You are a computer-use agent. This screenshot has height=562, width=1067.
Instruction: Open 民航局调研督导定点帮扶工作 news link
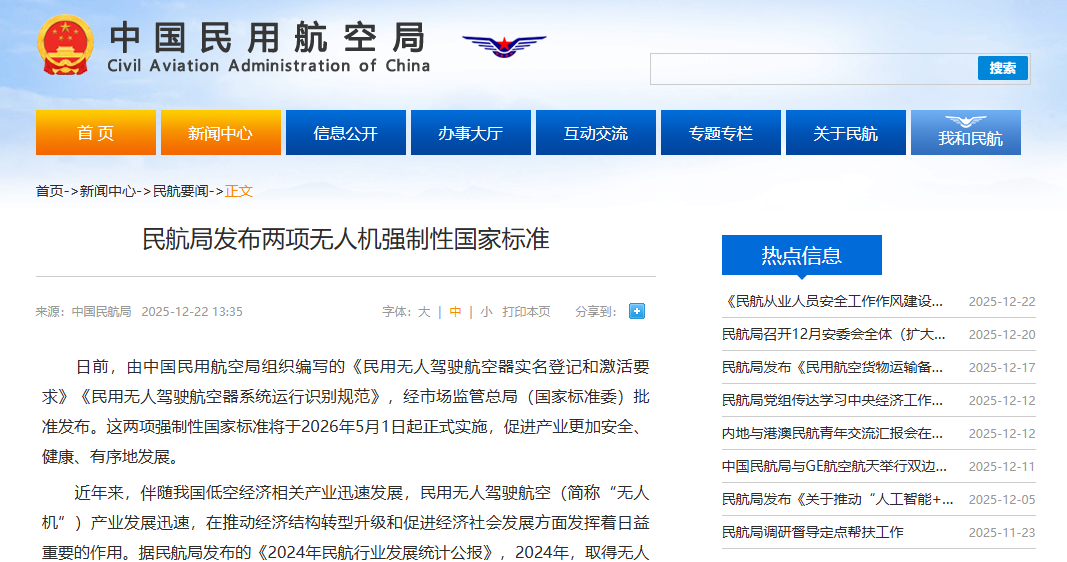812,532
